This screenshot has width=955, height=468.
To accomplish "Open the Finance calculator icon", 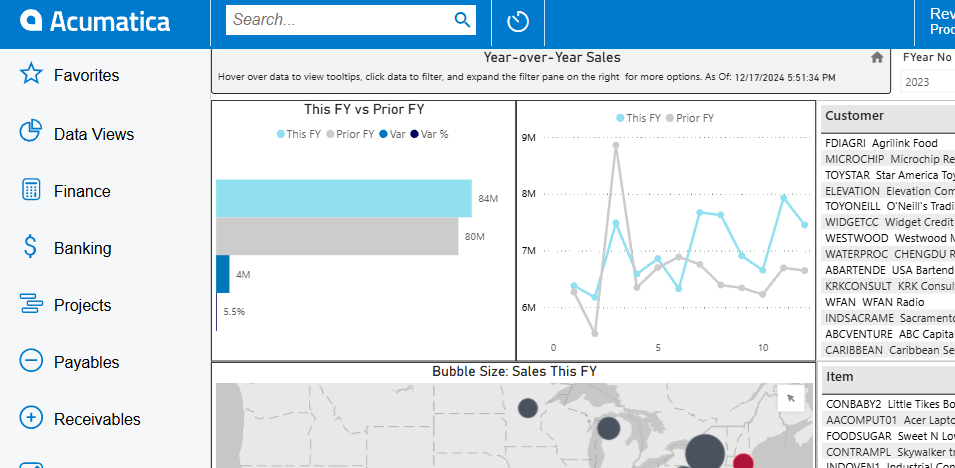I will click(31, 190).
